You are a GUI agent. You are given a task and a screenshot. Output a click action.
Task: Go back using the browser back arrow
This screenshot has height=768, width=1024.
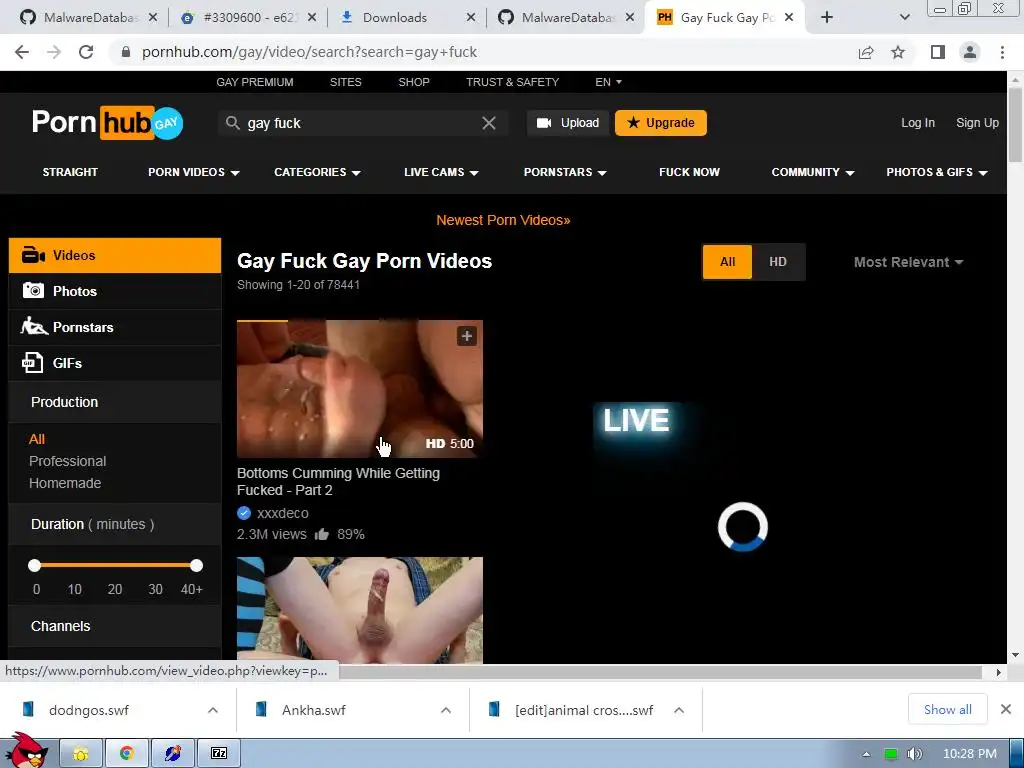coord(22,52)
